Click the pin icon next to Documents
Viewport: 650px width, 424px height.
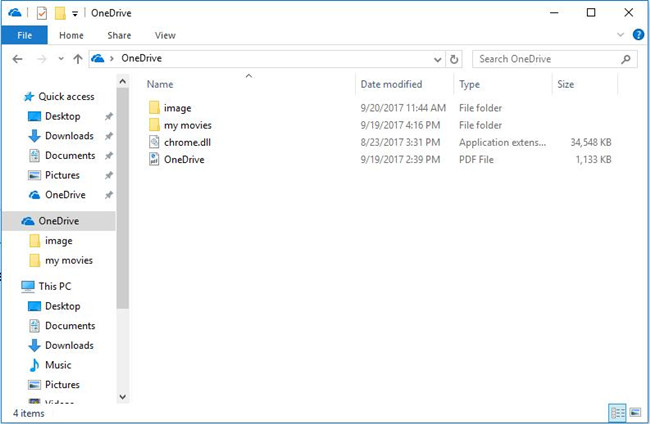point(109,155)
